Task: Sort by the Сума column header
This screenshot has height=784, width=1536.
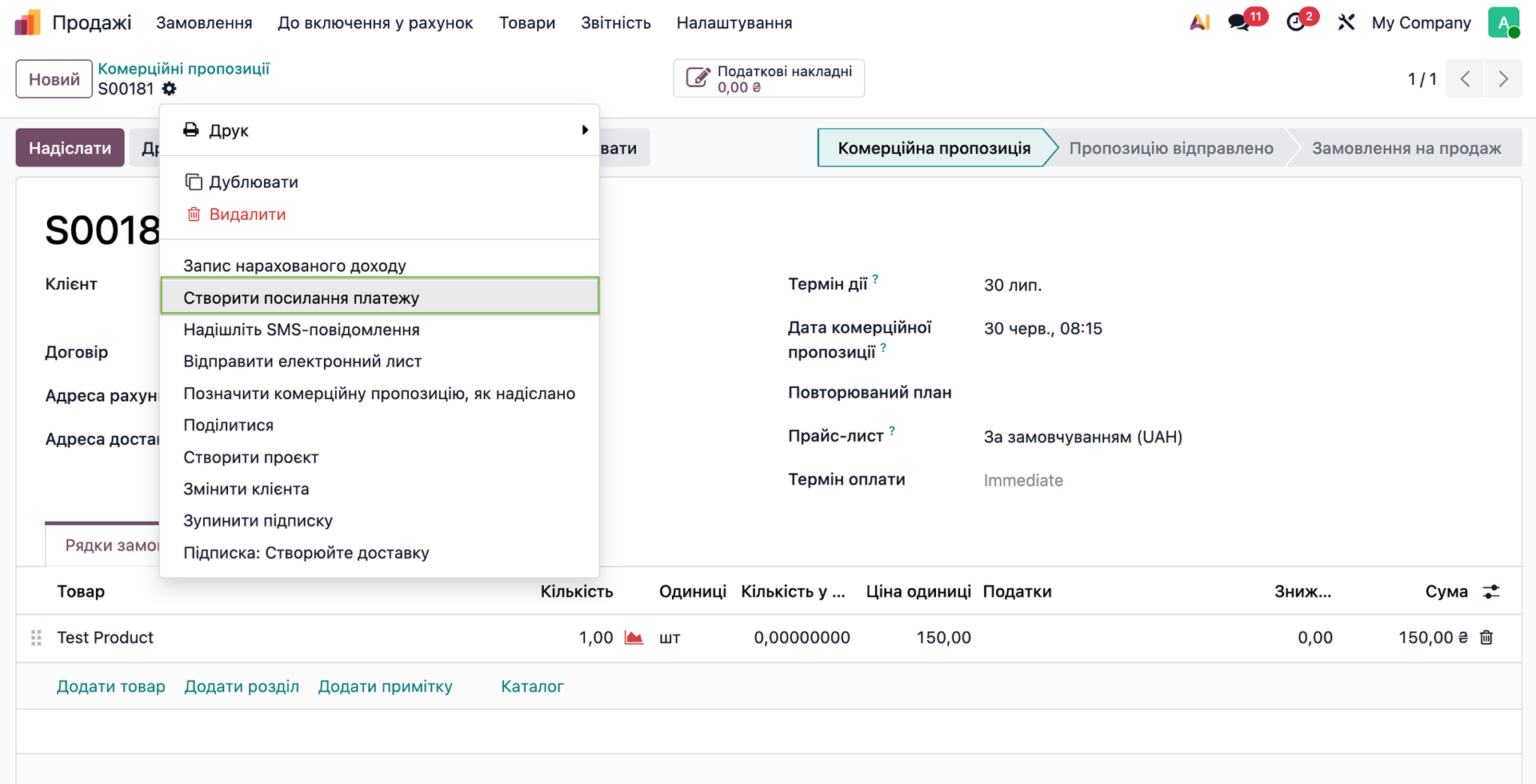Action: (x=1446, y=592)
